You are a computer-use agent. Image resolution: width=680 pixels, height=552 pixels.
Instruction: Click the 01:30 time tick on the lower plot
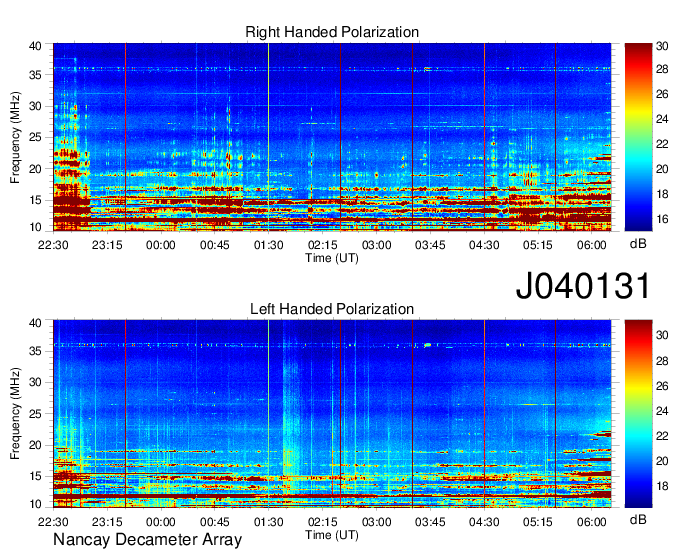[x=268, y=522]
